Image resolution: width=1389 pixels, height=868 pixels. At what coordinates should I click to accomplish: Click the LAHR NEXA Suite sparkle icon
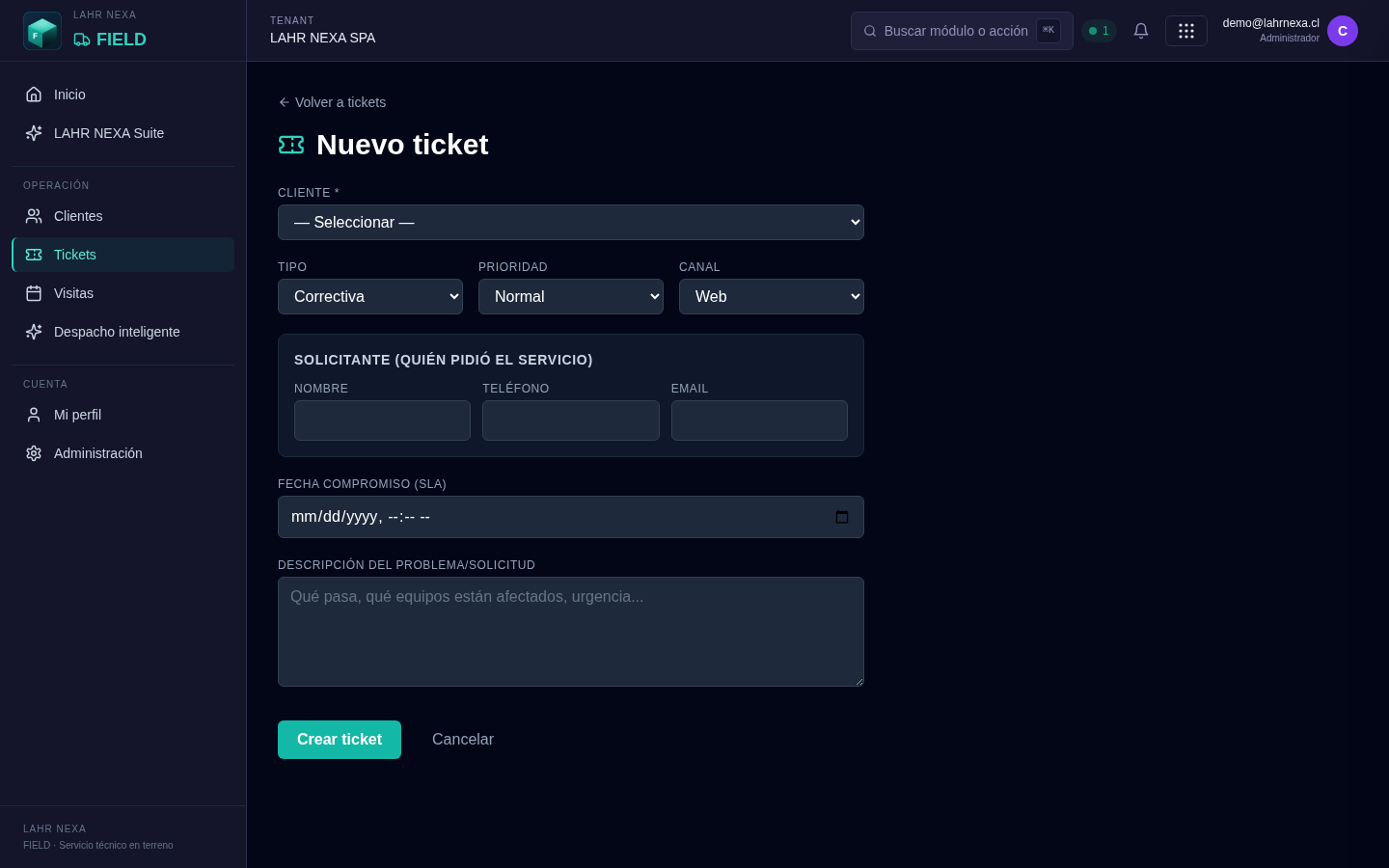34,133
